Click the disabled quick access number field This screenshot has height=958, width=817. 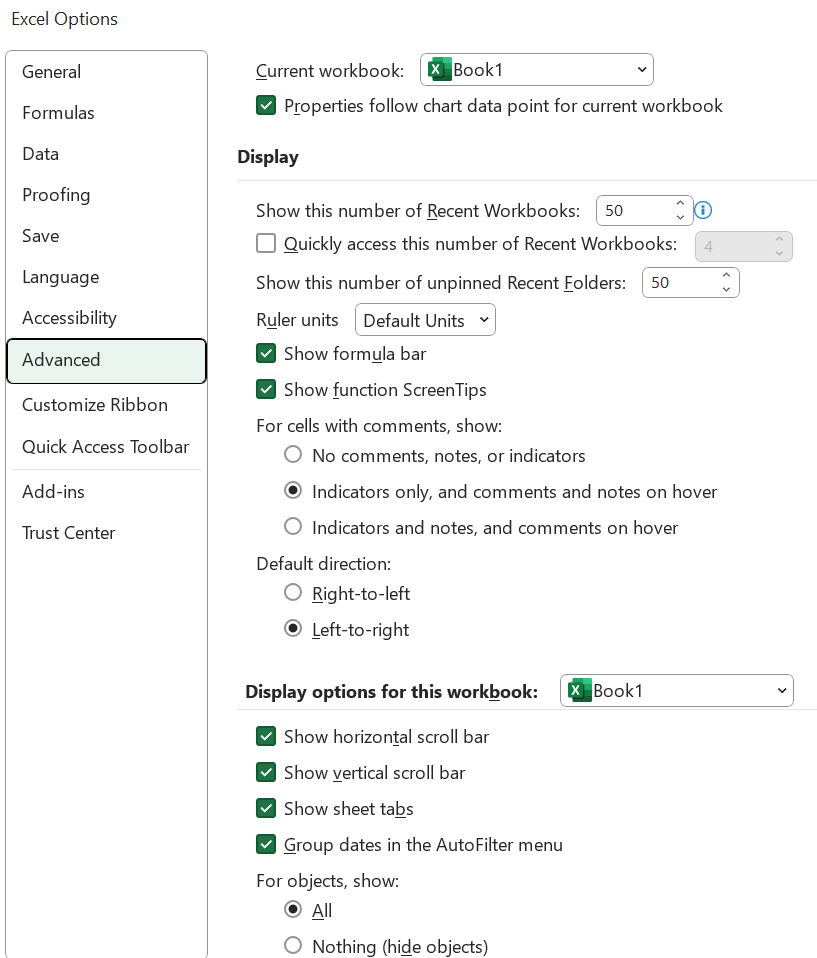[x=743, y=246]
